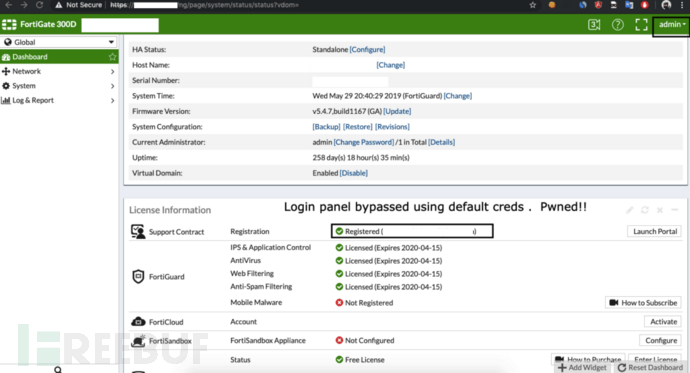The height and width of the screenshot is (373, 690).
Task: Click the Reset Dashboard button
Action: [651, 368]
